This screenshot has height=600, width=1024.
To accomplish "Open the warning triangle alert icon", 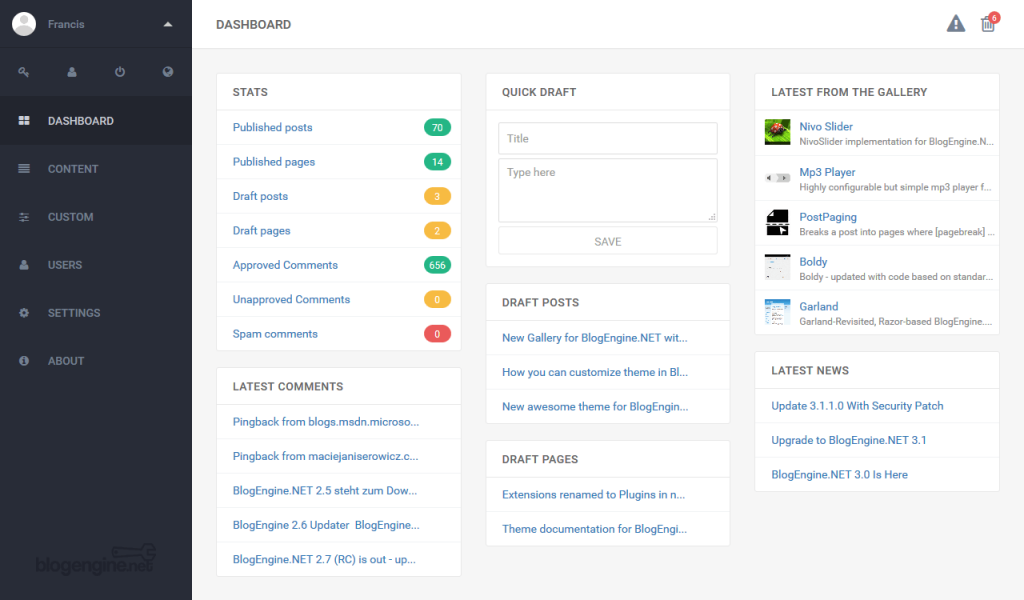I will point(955,24).
